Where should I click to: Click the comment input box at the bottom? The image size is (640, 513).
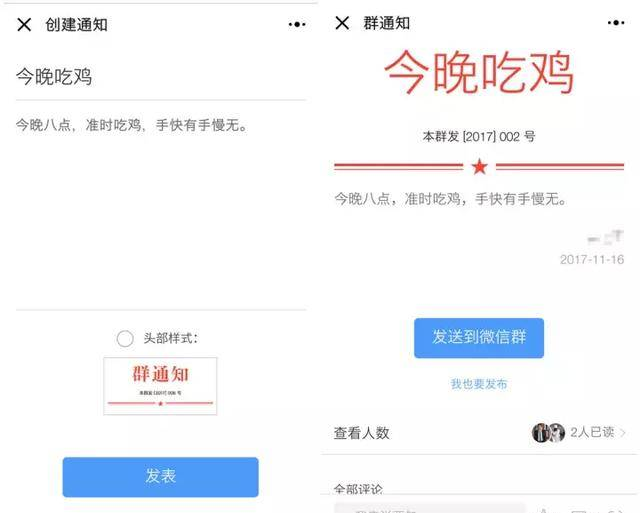pyautogui.click(x=429, y=509)
